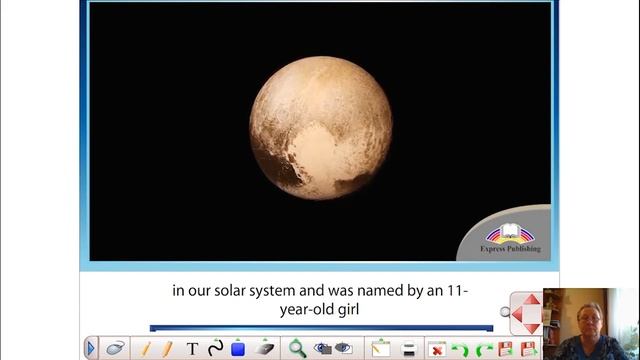Save with the red floppy disk icon

coord(505,349)
